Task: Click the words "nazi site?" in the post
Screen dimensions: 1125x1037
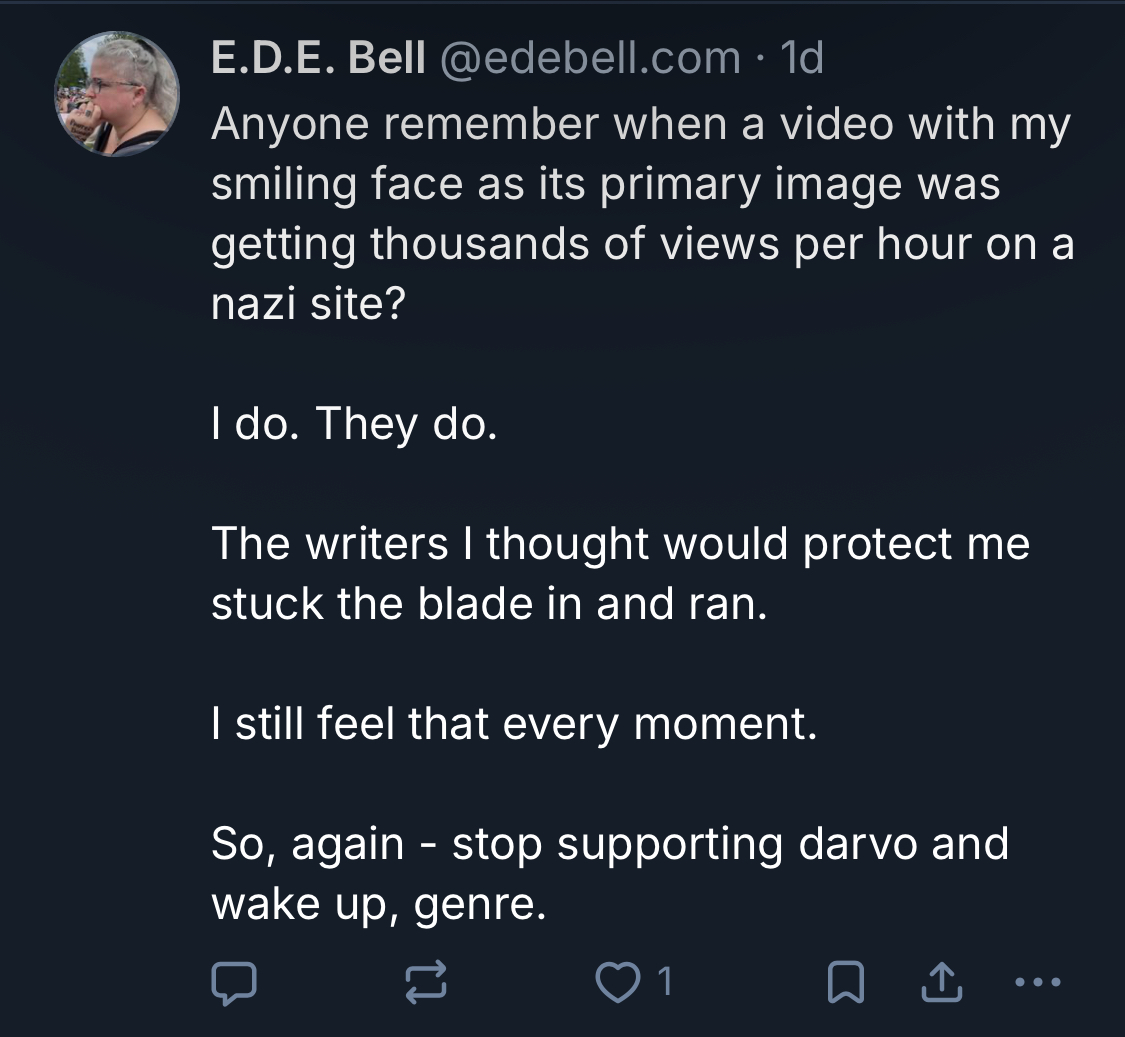Action: [x=309, y=304]
